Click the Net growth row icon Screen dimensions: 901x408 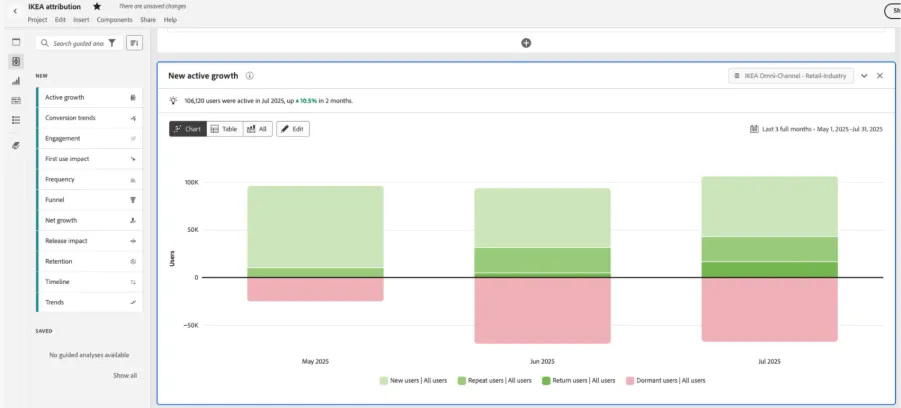(133, 220)
